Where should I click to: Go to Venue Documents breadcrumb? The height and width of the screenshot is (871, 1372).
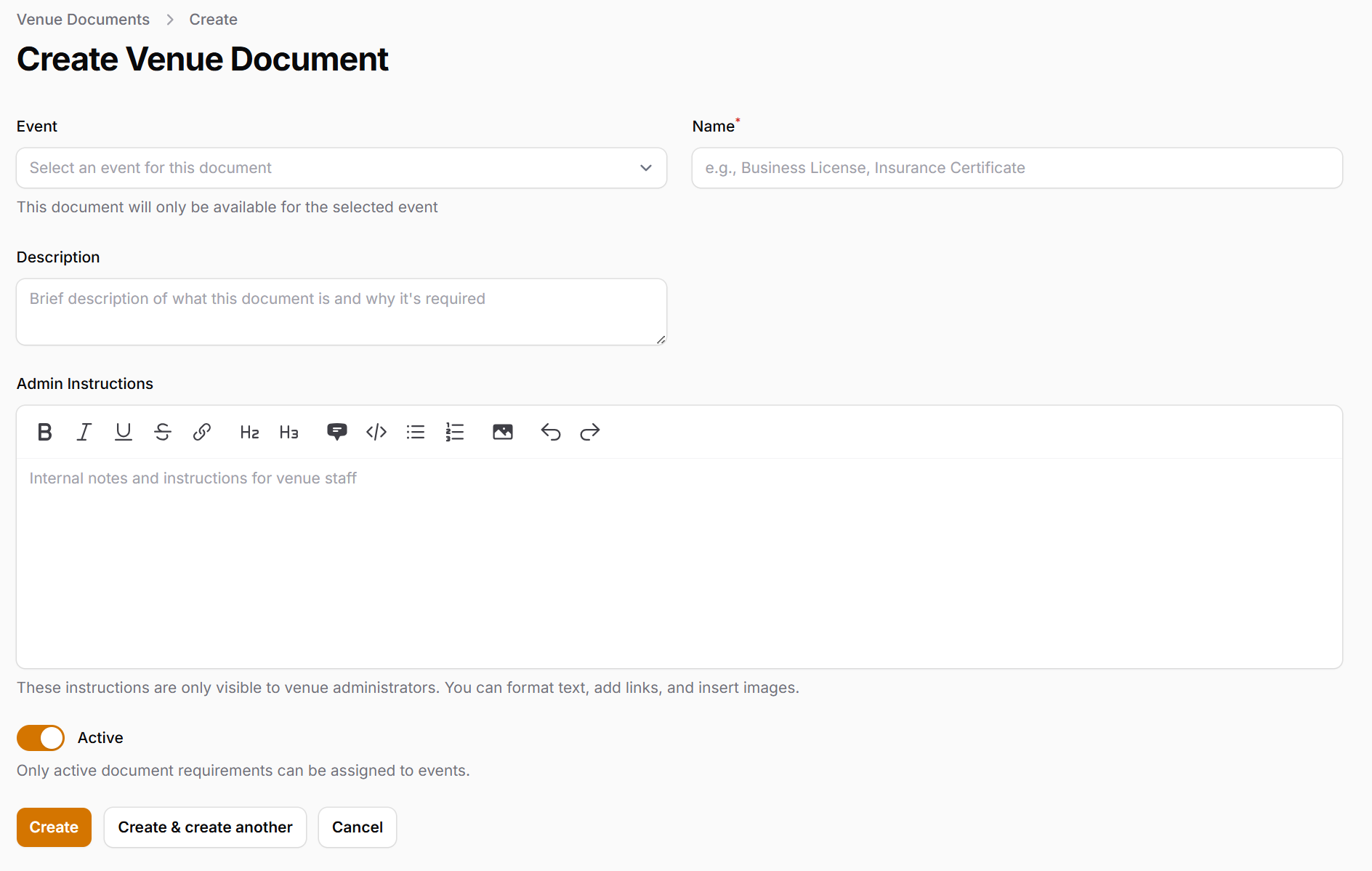83,20
